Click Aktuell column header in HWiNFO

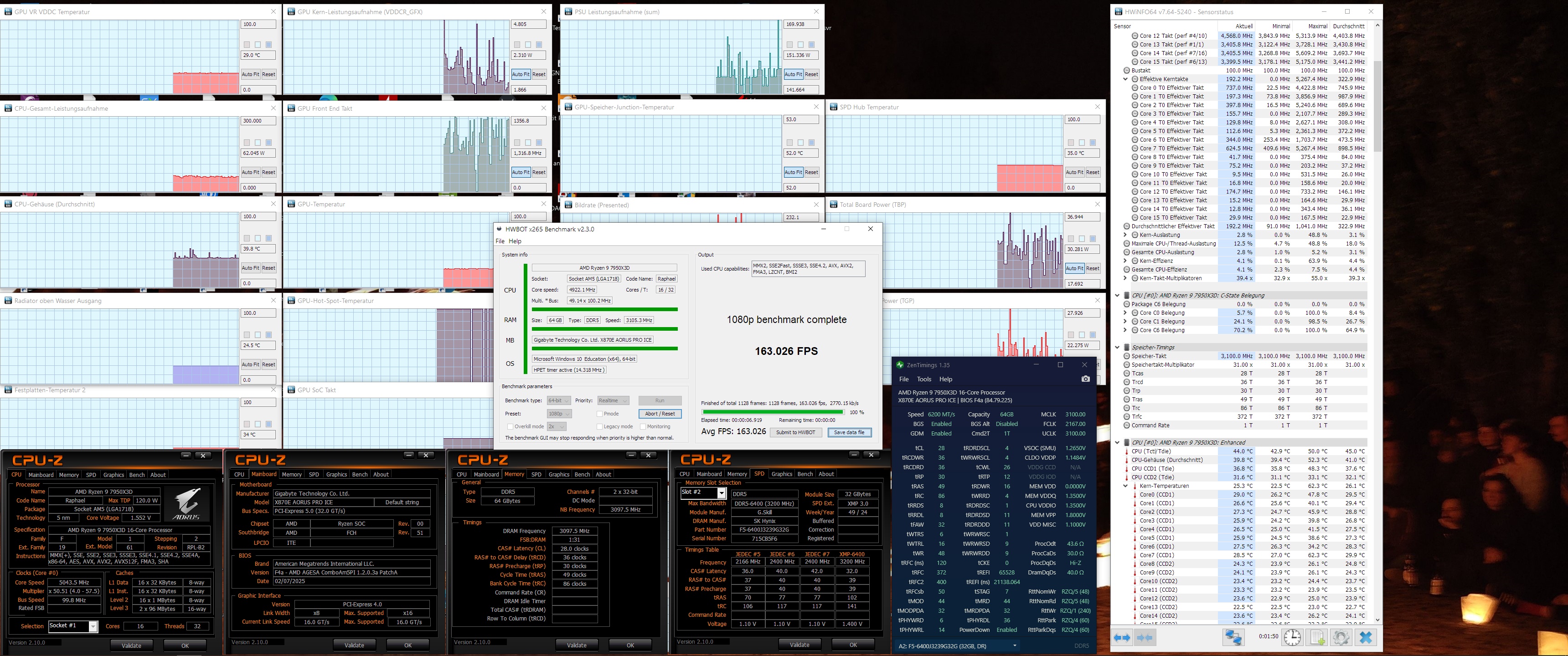point(1243,26)
